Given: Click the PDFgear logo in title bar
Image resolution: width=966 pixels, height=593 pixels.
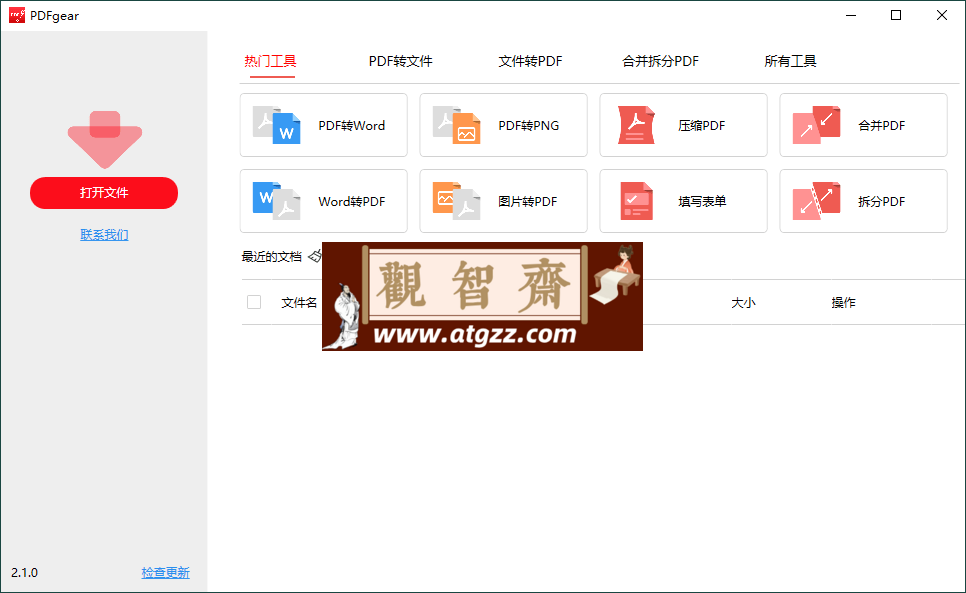Looking at the screenshot, I should (17, 15).
